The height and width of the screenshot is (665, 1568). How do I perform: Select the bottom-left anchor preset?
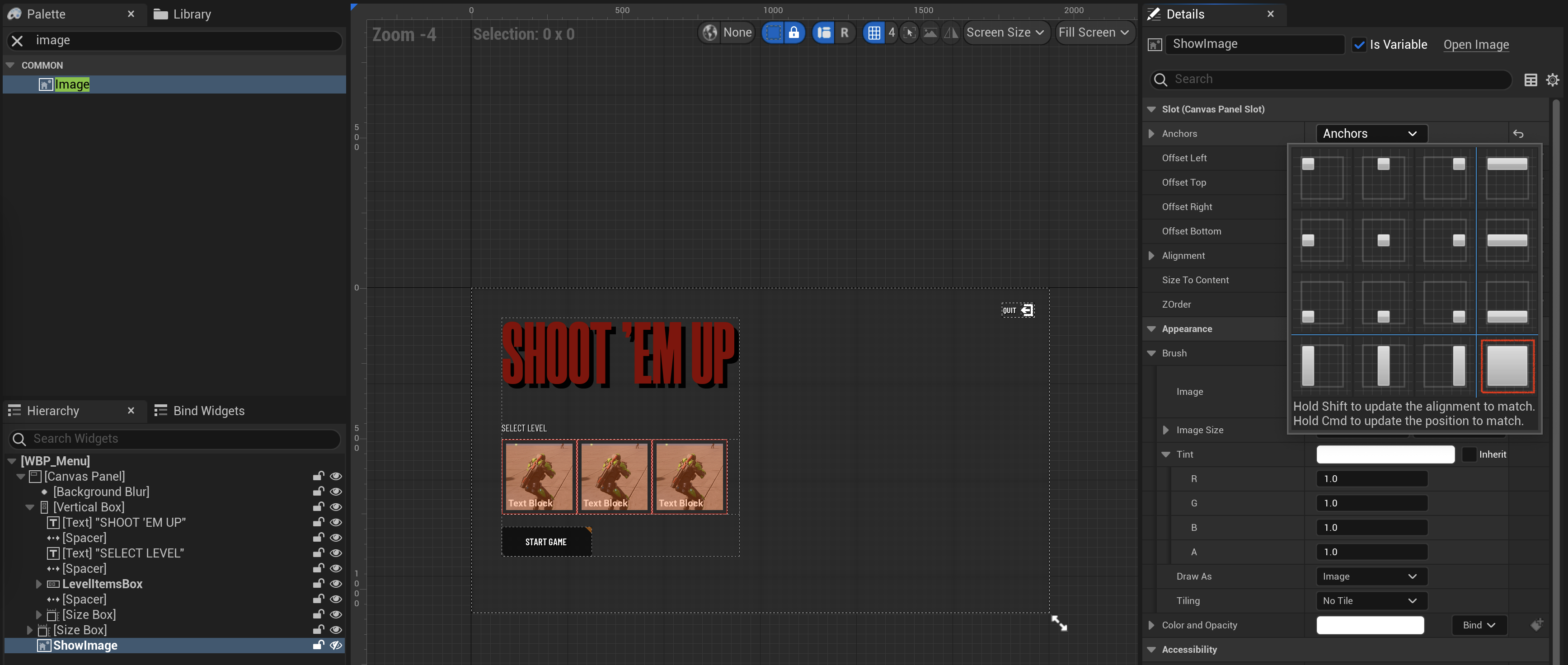click(x=1321, y=302)
